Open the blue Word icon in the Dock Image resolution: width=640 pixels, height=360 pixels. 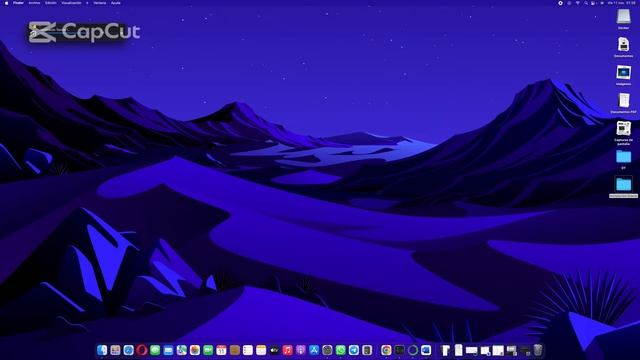tap(426, 350)
